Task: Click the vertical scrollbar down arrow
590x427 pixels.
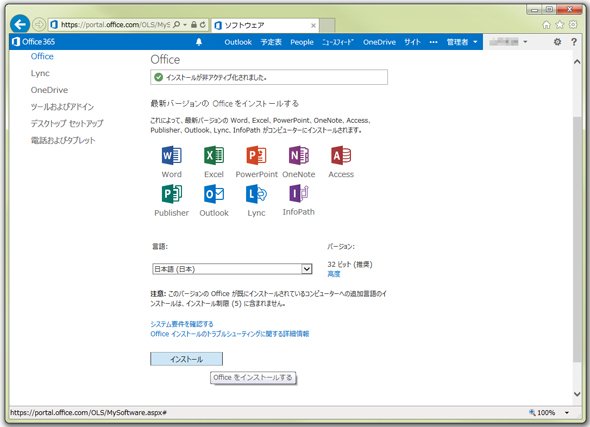Action: (x=577, y=394)
